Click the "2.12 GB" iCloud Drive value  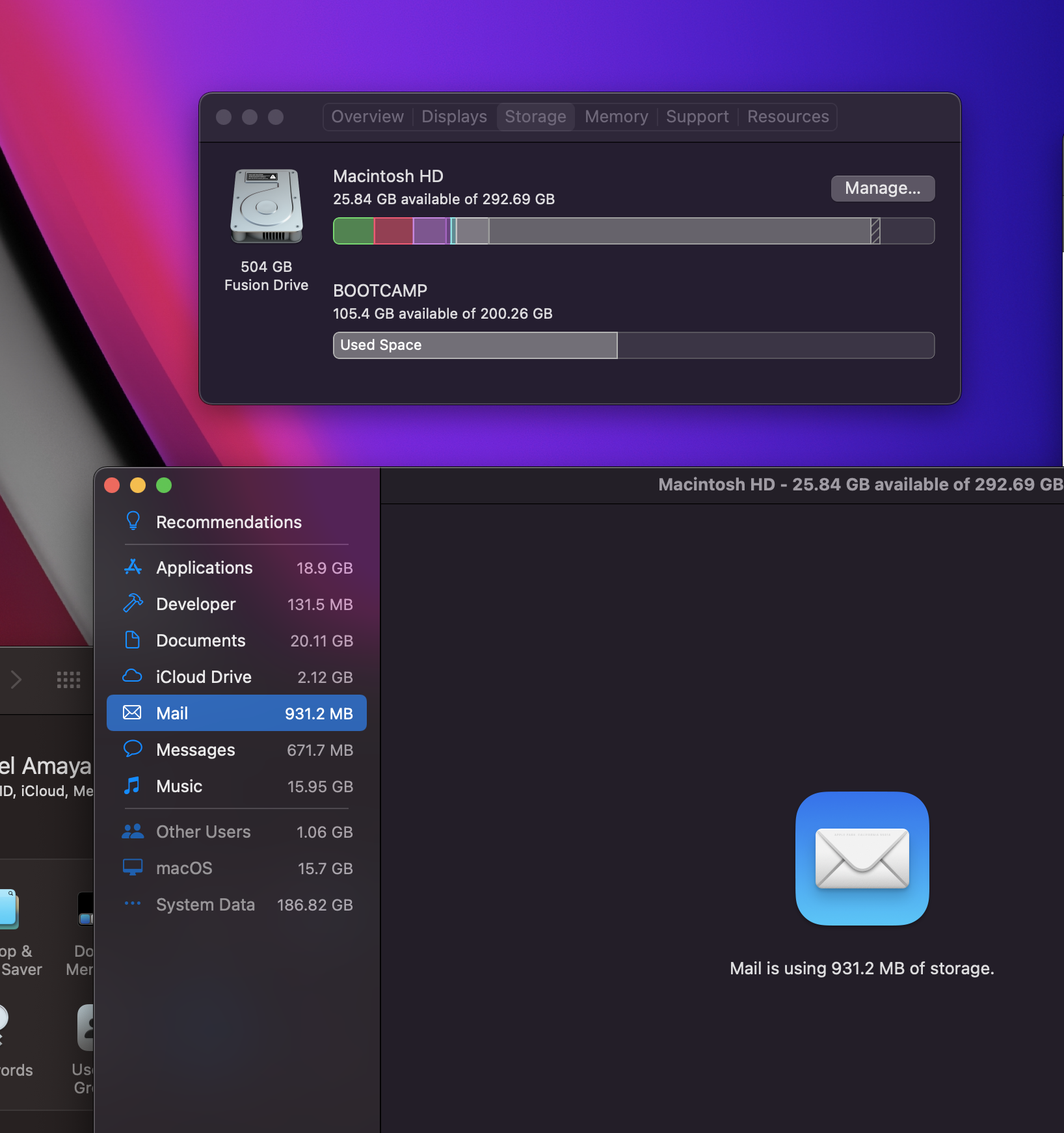point(325,677)
